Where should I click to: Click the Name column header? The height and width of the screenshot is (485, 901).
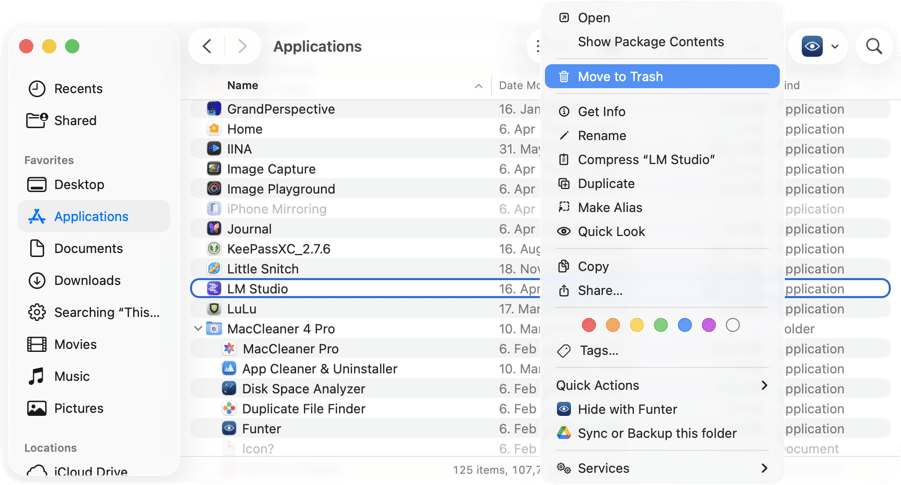click(x=242, y=86)
